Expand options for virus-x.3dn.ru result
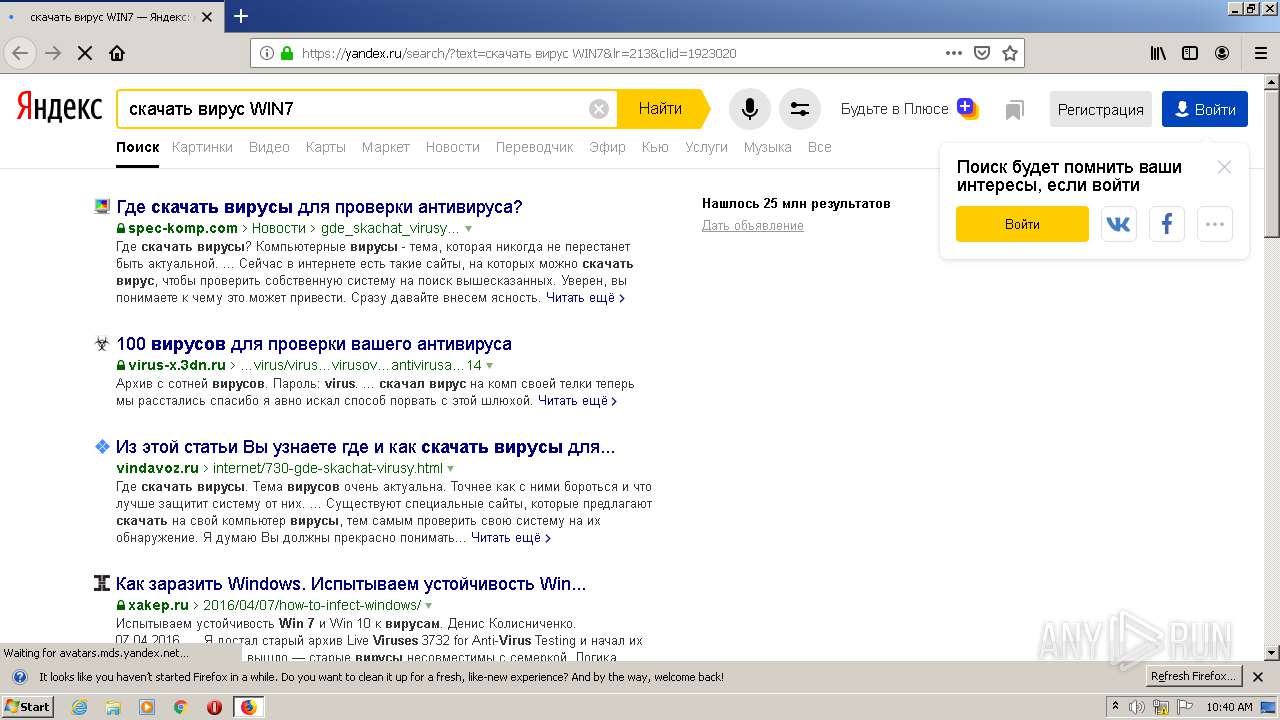 point(490,366)
